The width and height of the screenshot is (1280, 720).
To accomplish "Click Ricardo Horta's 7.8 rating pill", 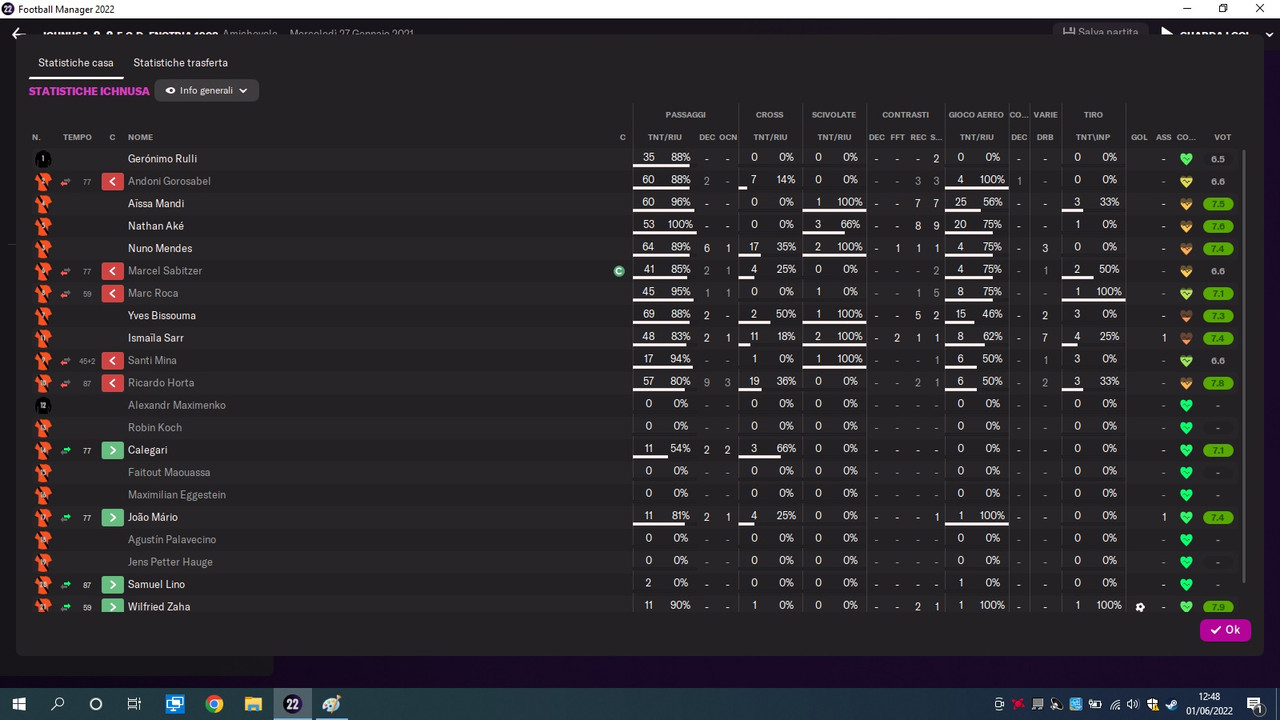I will (1218, 383).
